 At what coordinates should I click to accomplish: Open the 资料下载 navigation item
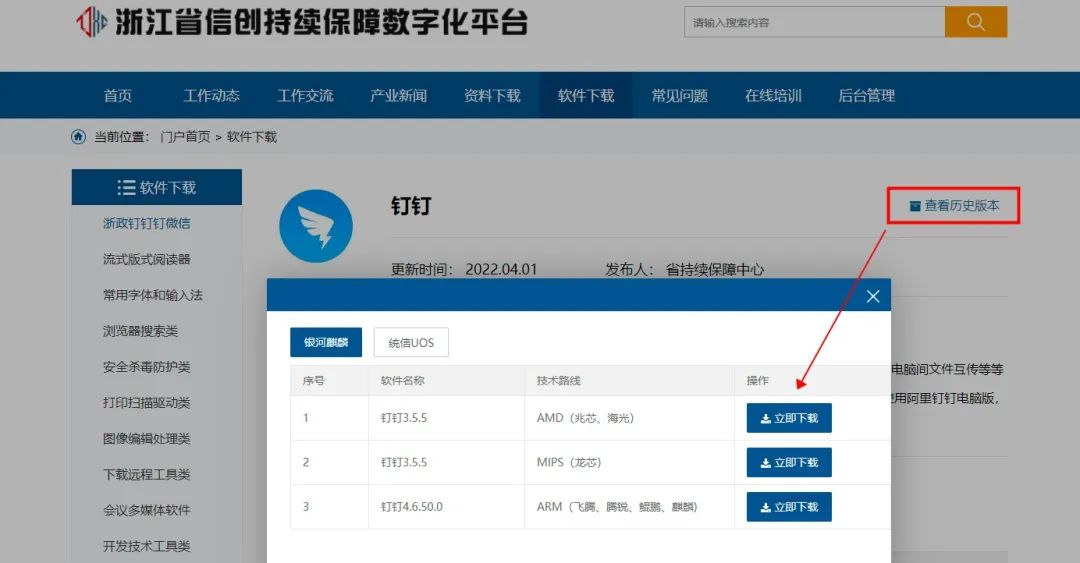[x=492, y=96]
